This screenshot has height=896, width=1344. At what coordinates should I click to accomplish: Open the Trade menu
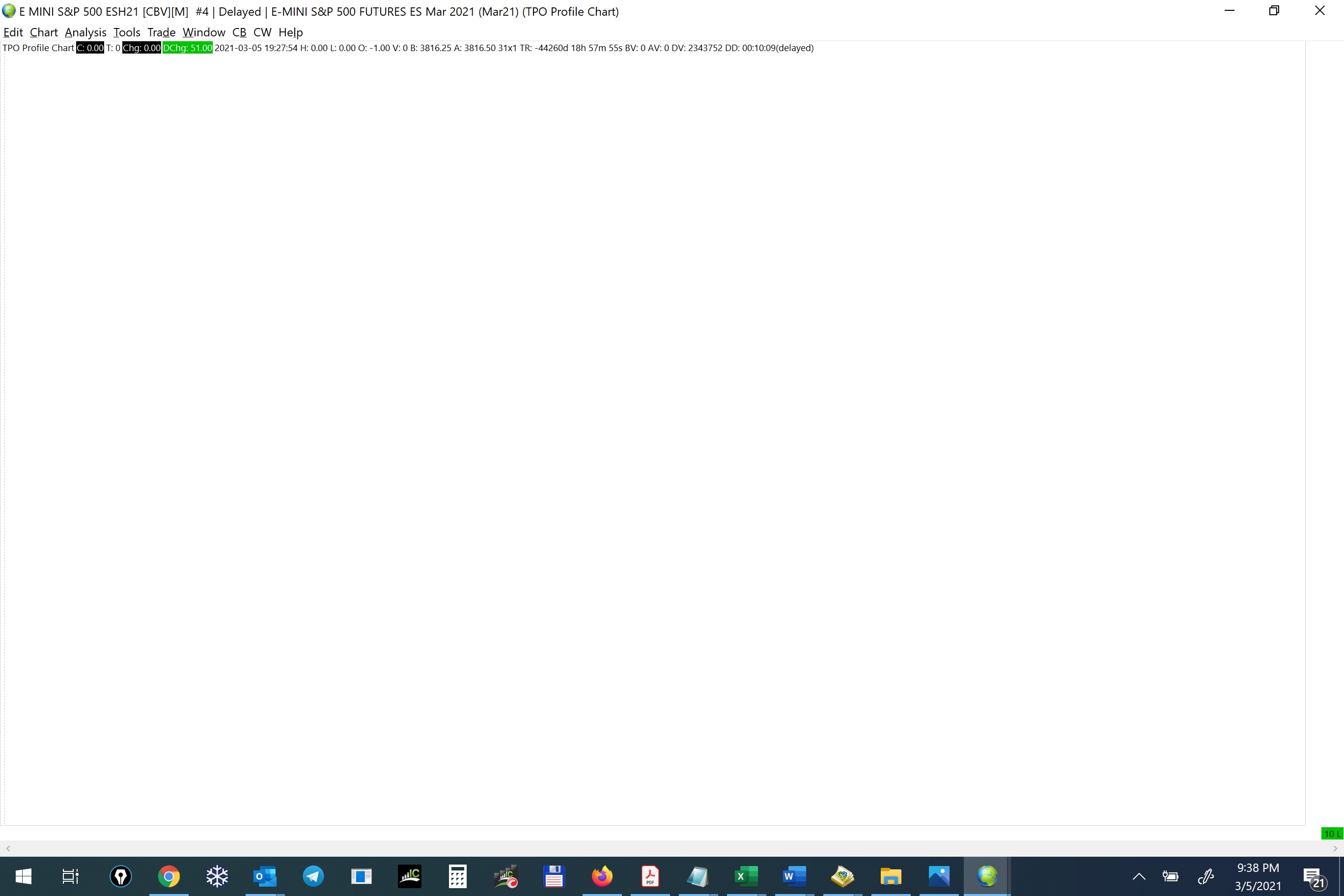pos(161,32)
